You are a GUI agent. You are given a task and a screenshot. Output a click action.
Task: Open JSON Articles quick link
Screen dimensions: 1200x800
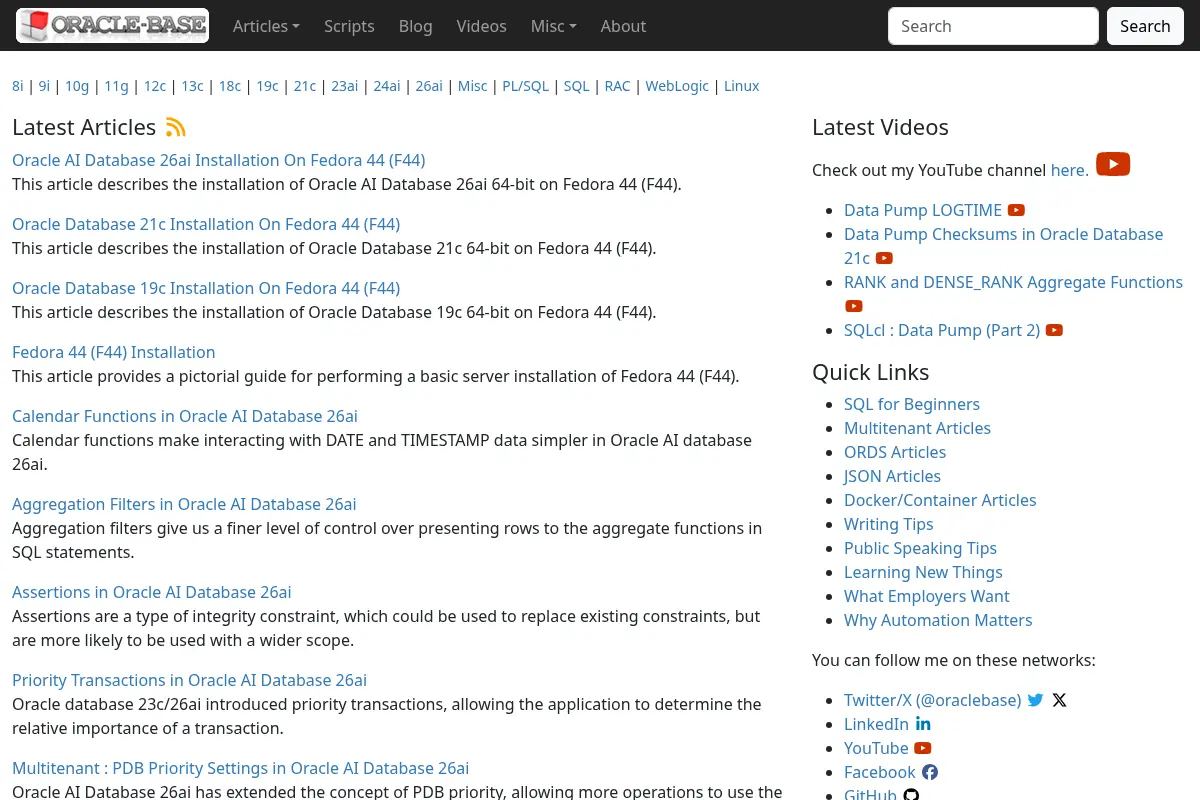pyautogui.click(x=892, y=476)
